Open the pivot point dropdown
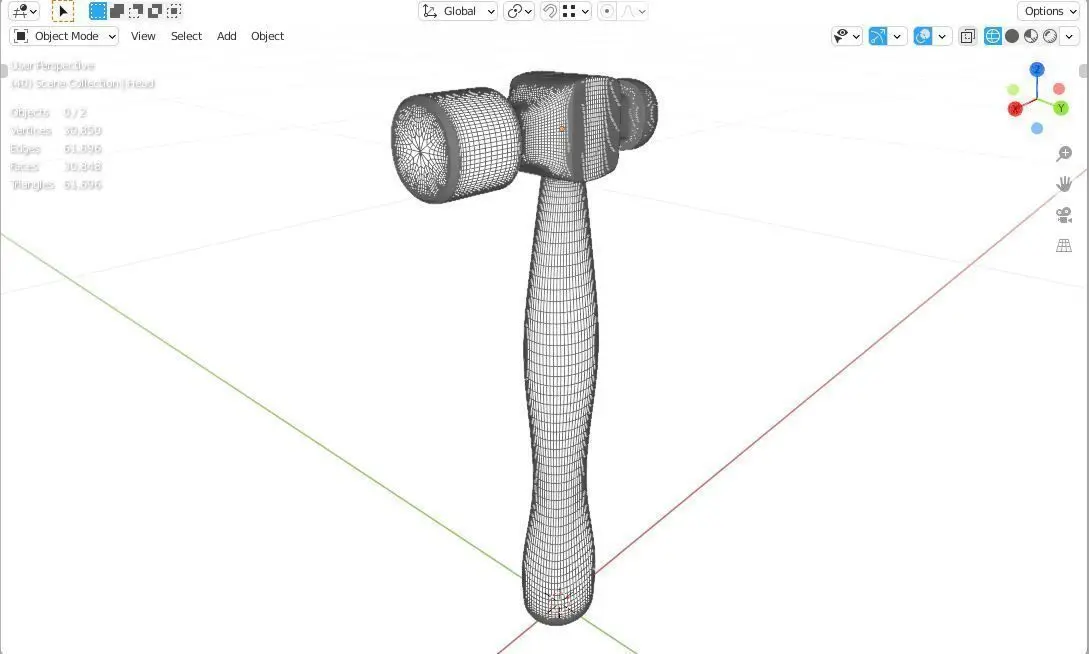 click(519, 11)
